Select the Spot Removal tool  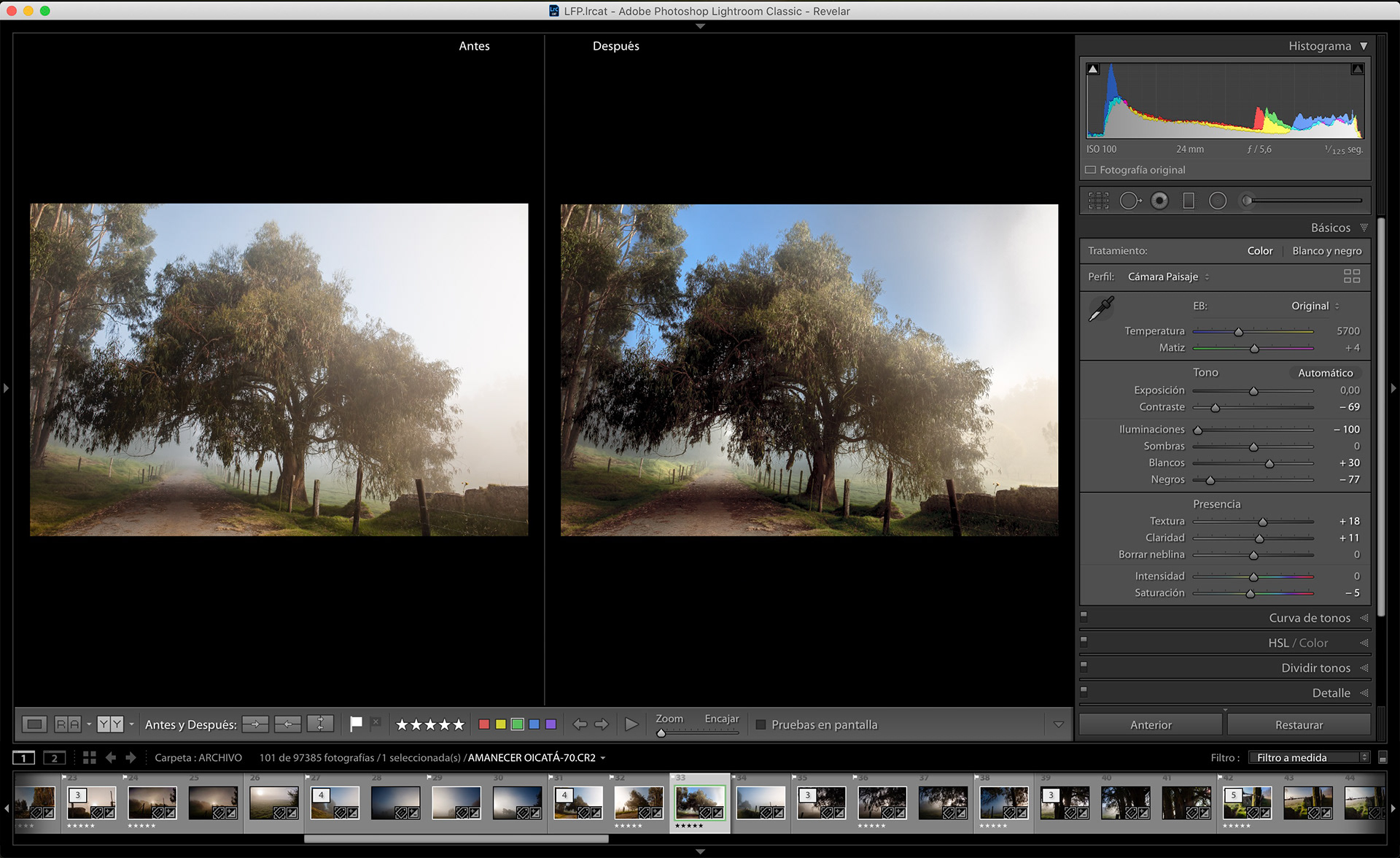[1129, 201]
